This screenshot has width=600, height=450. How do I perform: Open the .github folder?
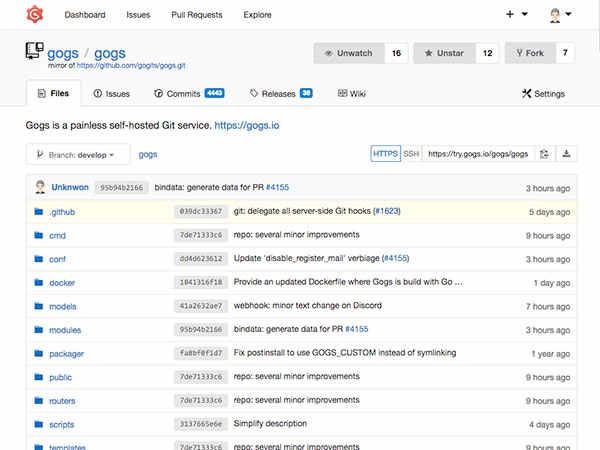tap(62, 212)
